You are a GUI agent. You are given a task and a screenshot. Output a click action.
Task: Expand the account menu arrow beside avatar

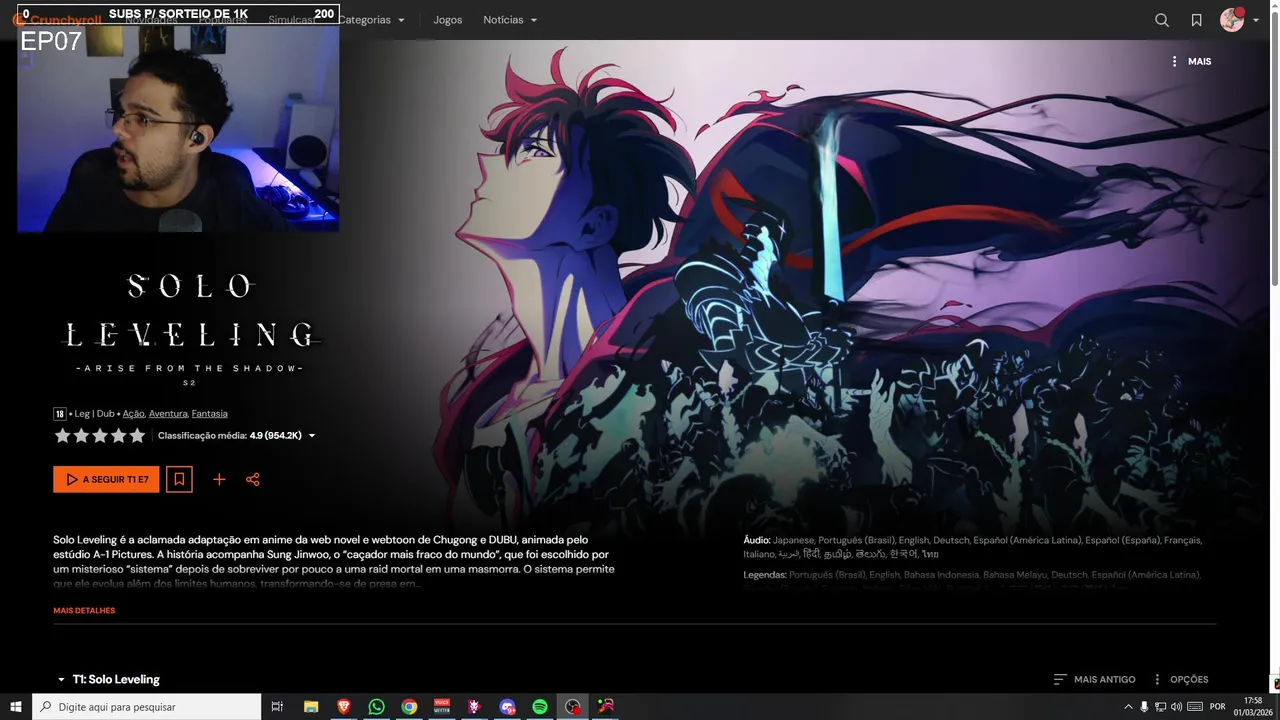tap(1256, 21)
